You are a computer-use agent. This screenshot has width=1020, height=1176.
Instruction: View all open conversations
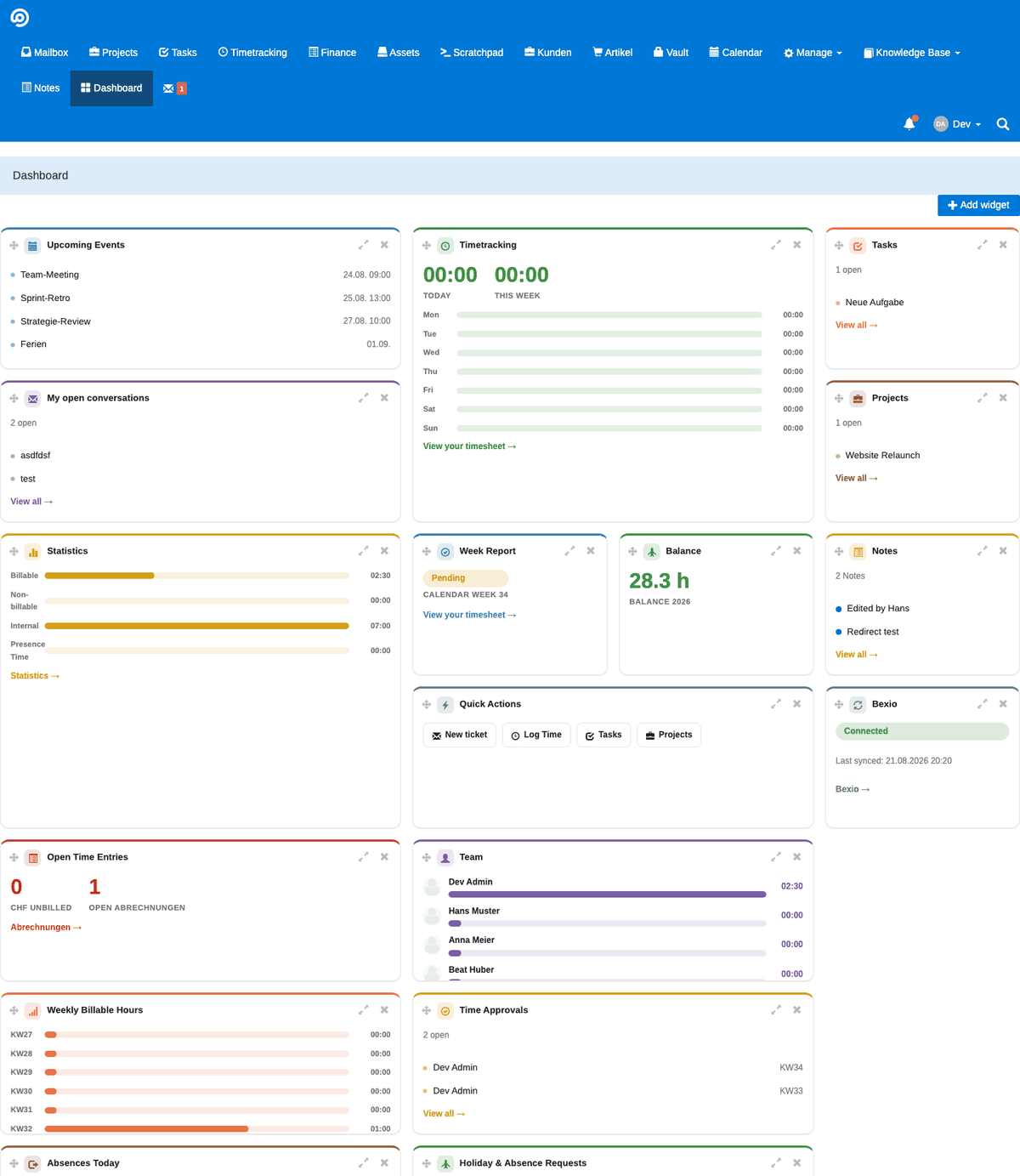tap(31, 502)
